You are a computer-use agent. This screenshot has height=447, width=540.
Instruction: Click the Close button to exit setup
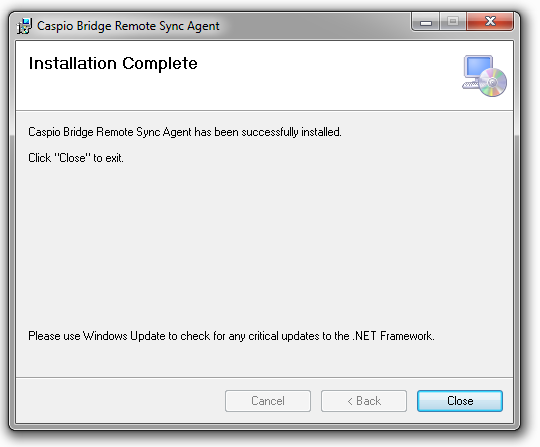(x=460, y=401)
